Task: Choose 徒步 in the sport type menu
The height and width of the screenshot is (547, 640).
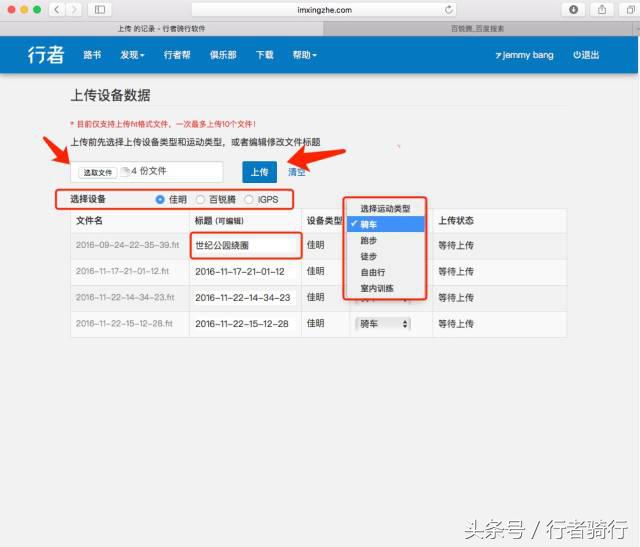Action: tap(385, 256)
